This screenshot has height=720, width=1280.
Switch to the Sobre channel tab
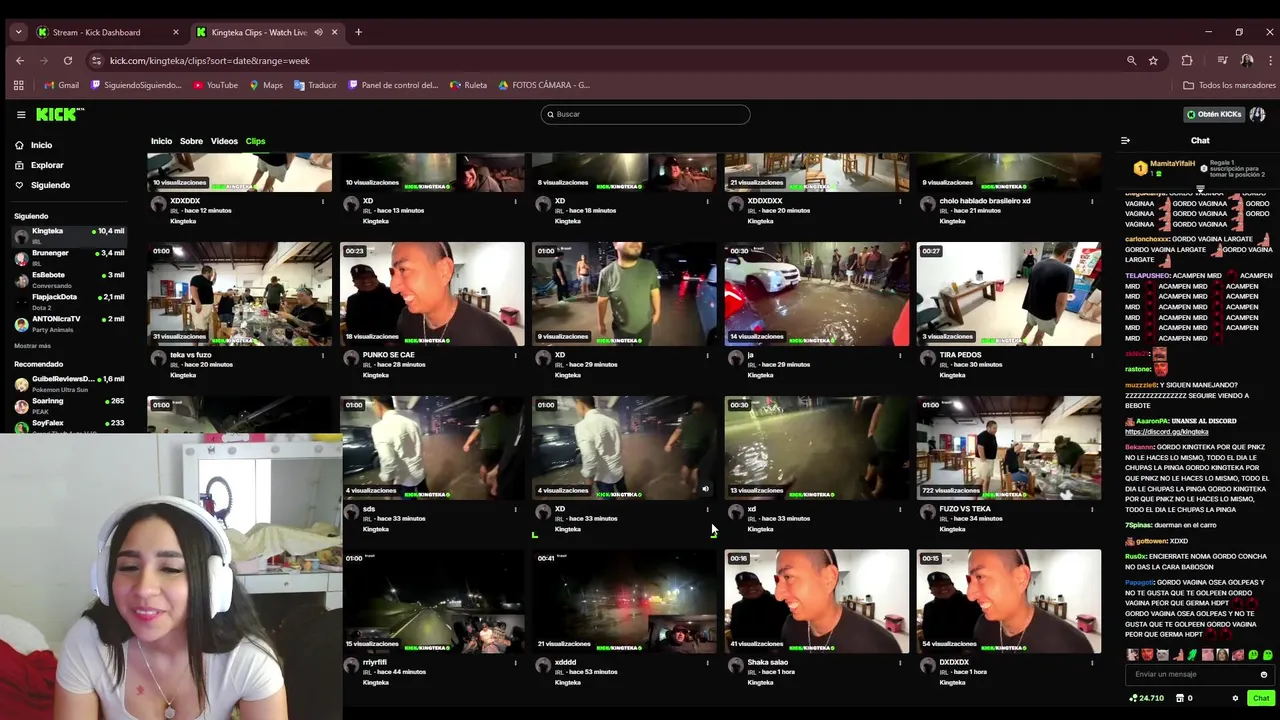click(x=191, y=141)
